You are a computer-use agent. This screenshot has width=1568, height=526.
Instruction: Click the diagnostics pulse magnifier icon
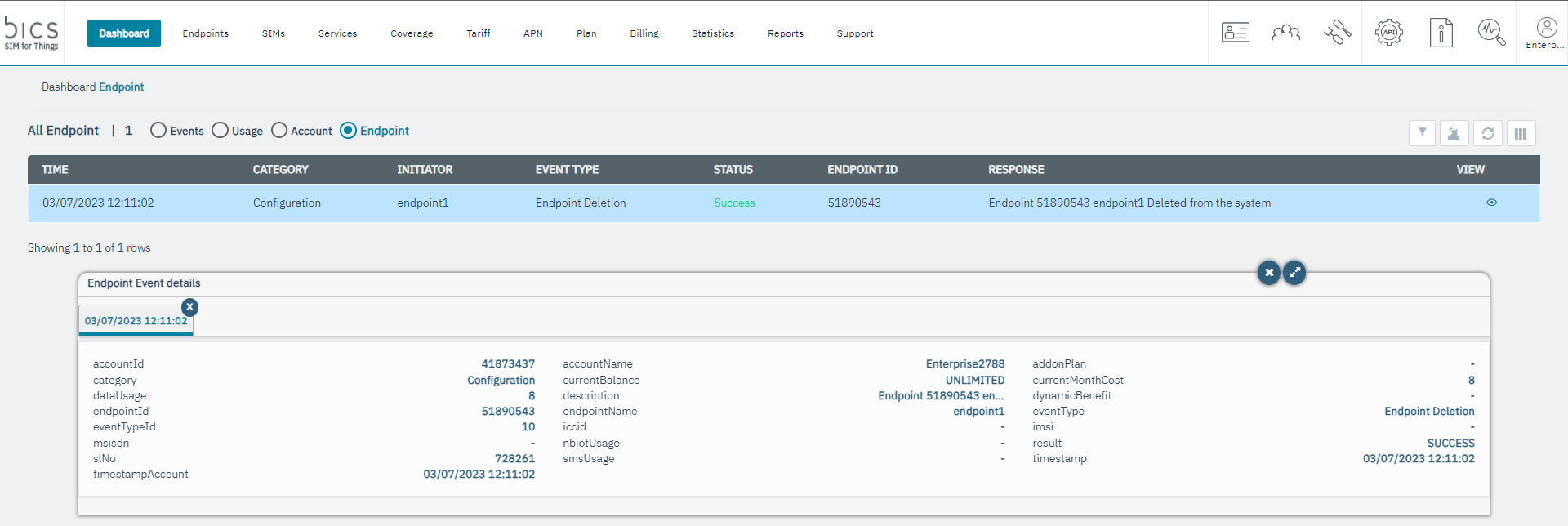(x=1491, y=33)
